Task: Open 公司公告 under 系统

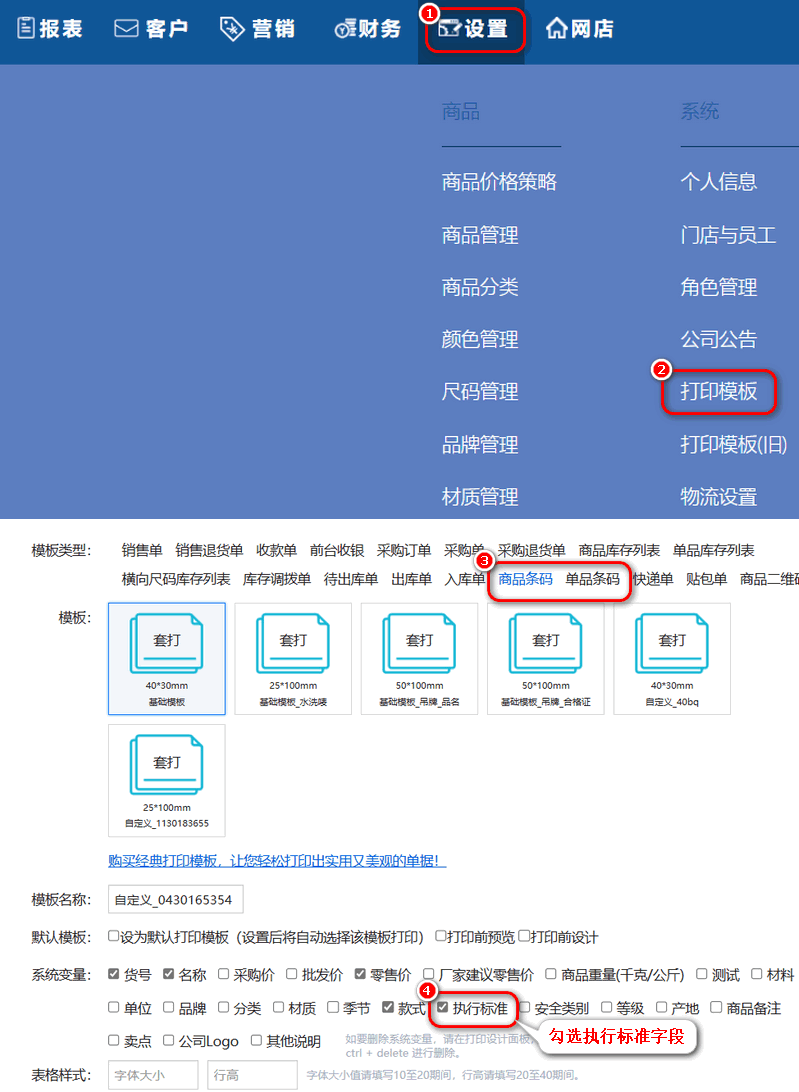Action: click(718, 339)
